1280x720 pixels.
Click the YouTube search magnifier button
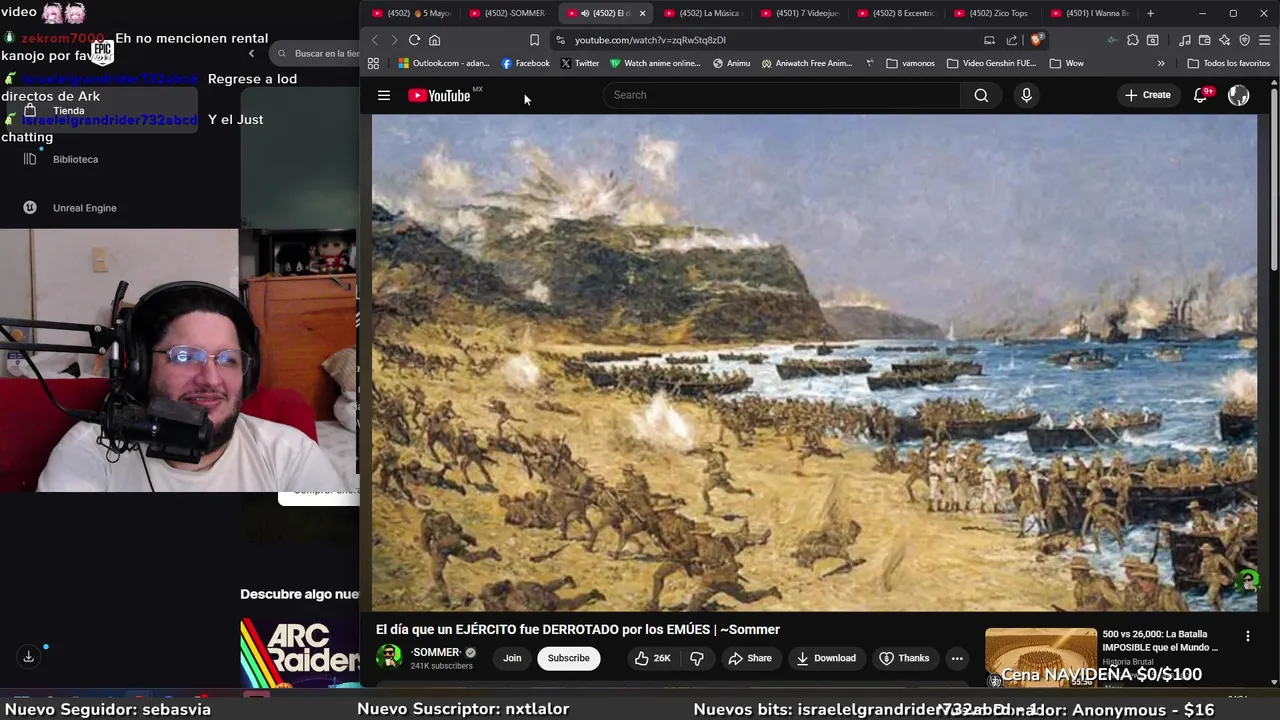coord(981,95)
